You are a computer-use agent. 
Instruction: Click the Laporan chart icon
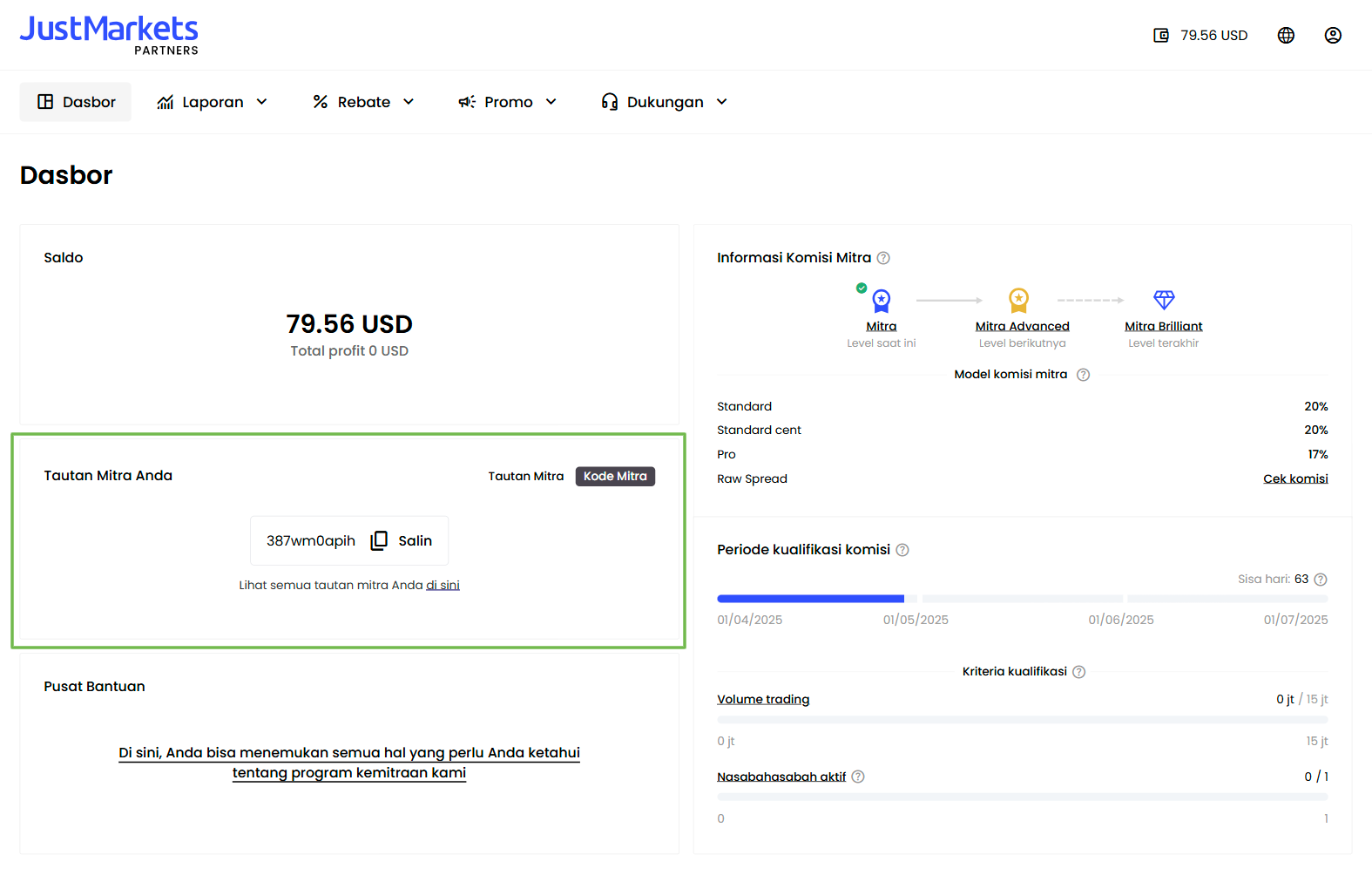pos(166,102)
